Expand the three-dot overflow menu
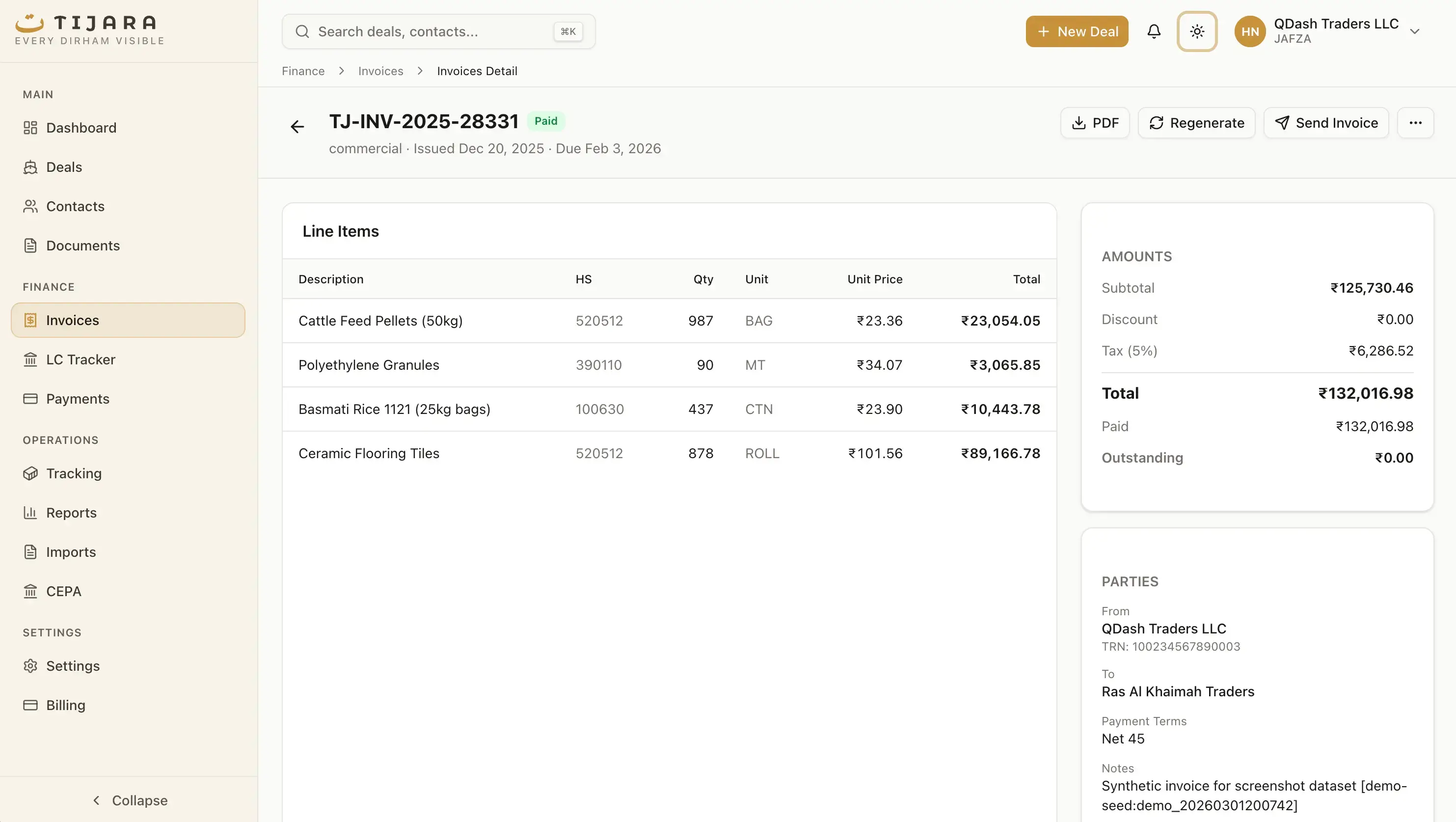Viewport: 1456px width, 822px height. (x=1416, y=123)
